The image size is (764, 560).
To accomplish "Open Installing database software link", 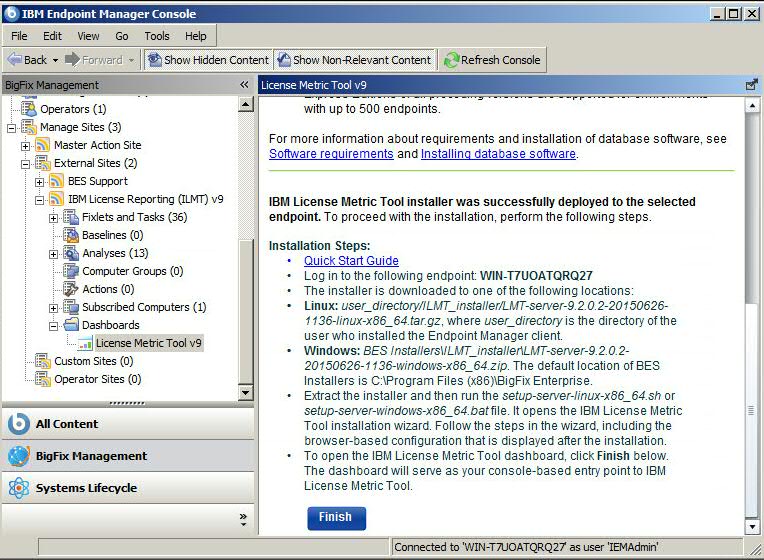I will click(498, 154).
